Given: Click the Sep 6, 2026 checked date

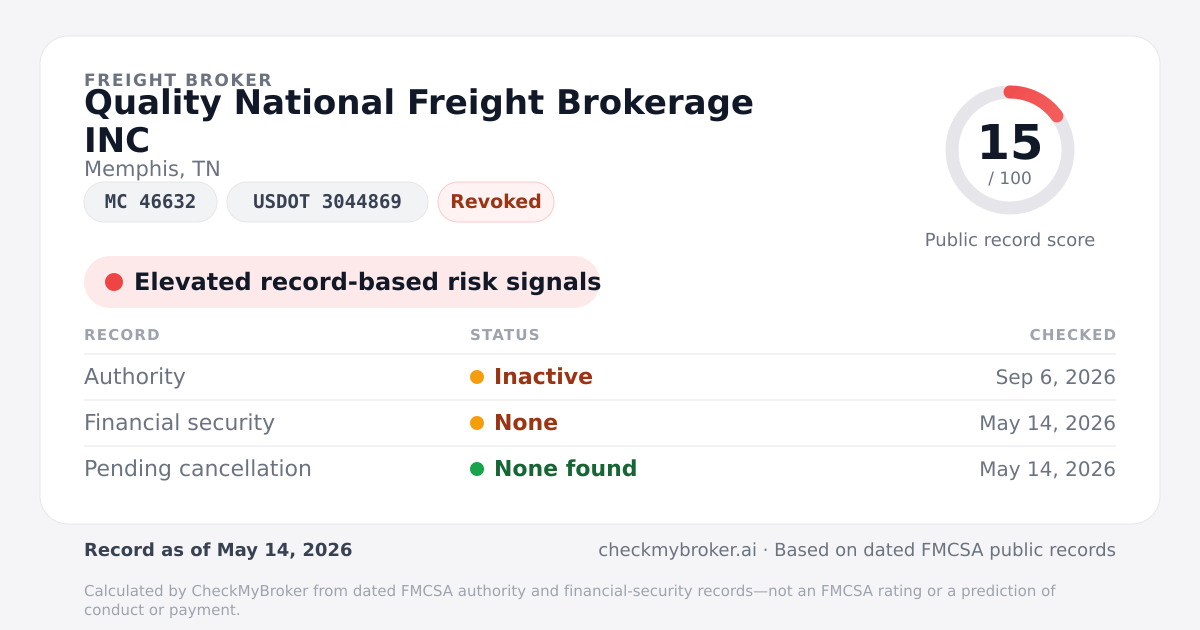Looking at the screenshot, I should click(x=1055, y=377).
